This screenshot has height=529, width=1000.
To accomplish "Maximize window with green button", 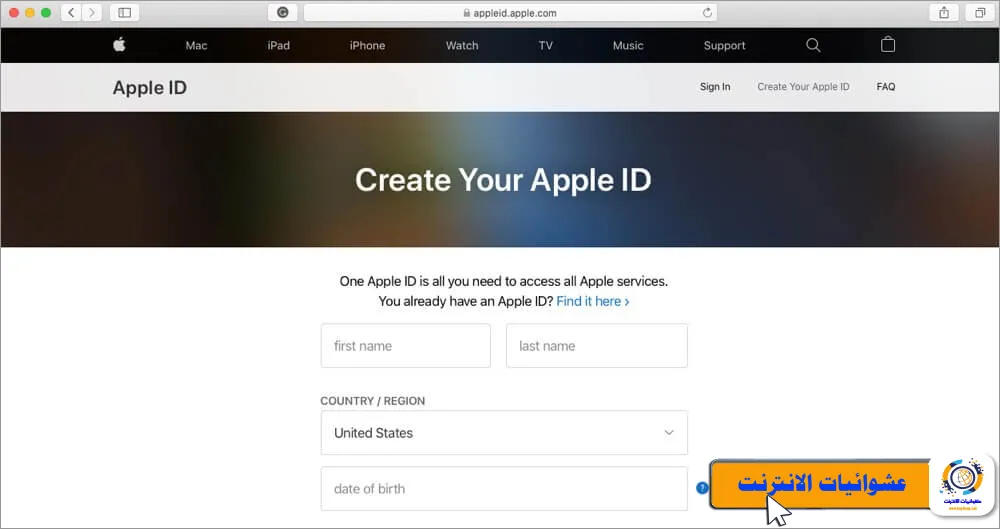I will (x=46, y=13).
